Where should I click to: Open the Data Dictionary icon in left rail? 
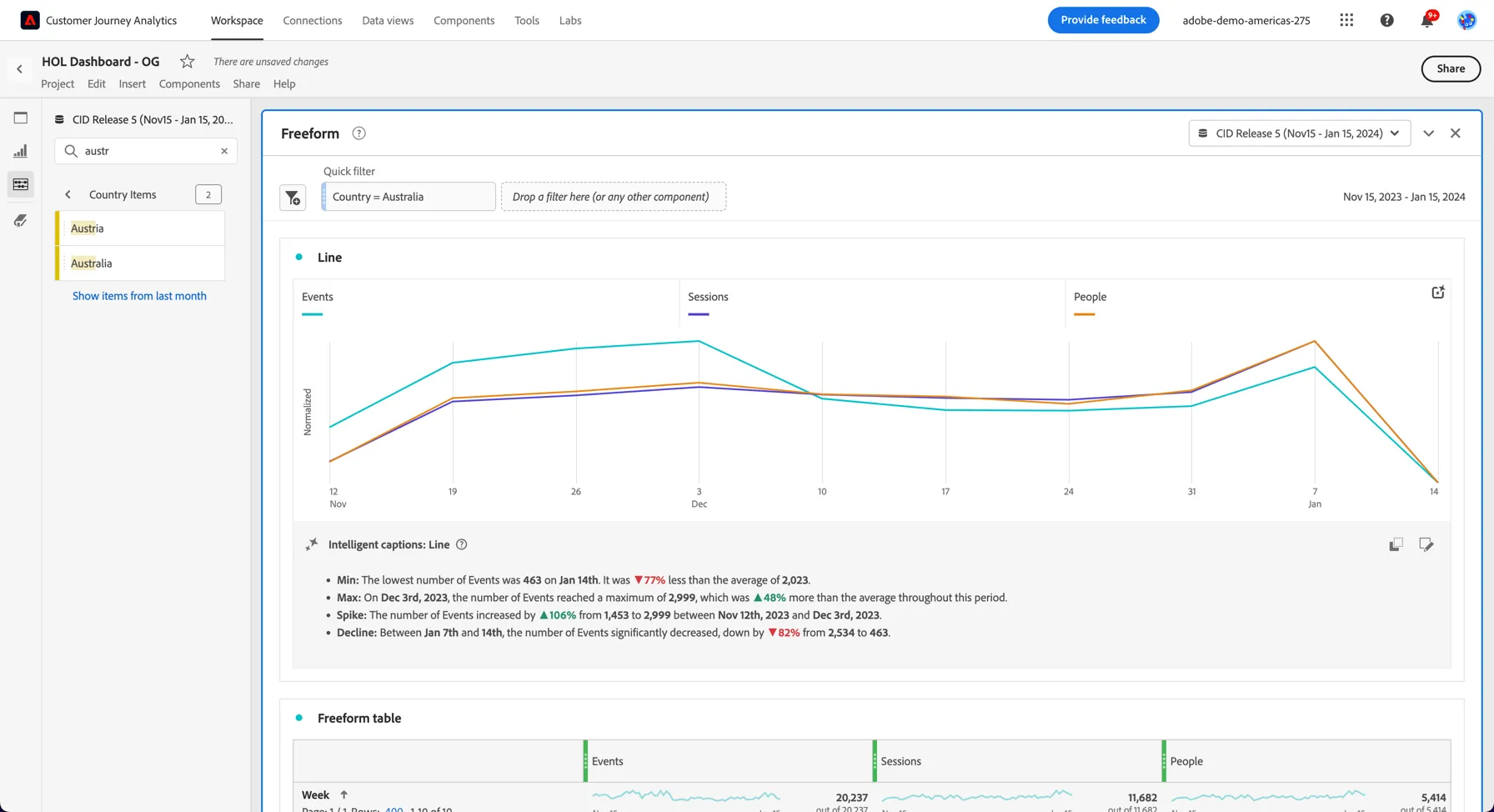point(21,220)
